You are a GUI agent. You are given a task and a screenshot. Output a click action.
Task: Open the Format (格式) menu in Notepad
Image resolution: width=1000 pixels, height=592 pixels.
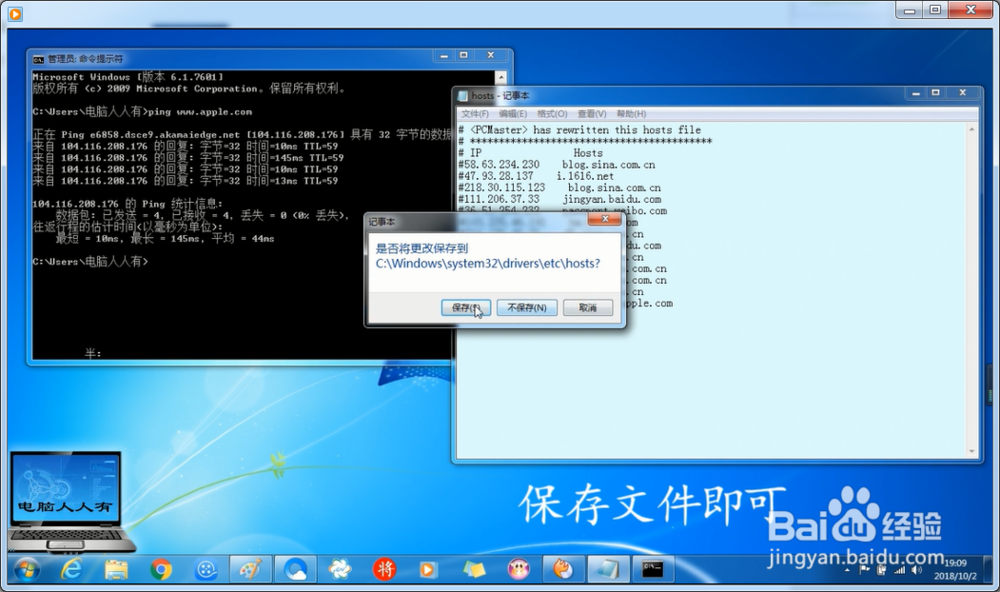552,114
